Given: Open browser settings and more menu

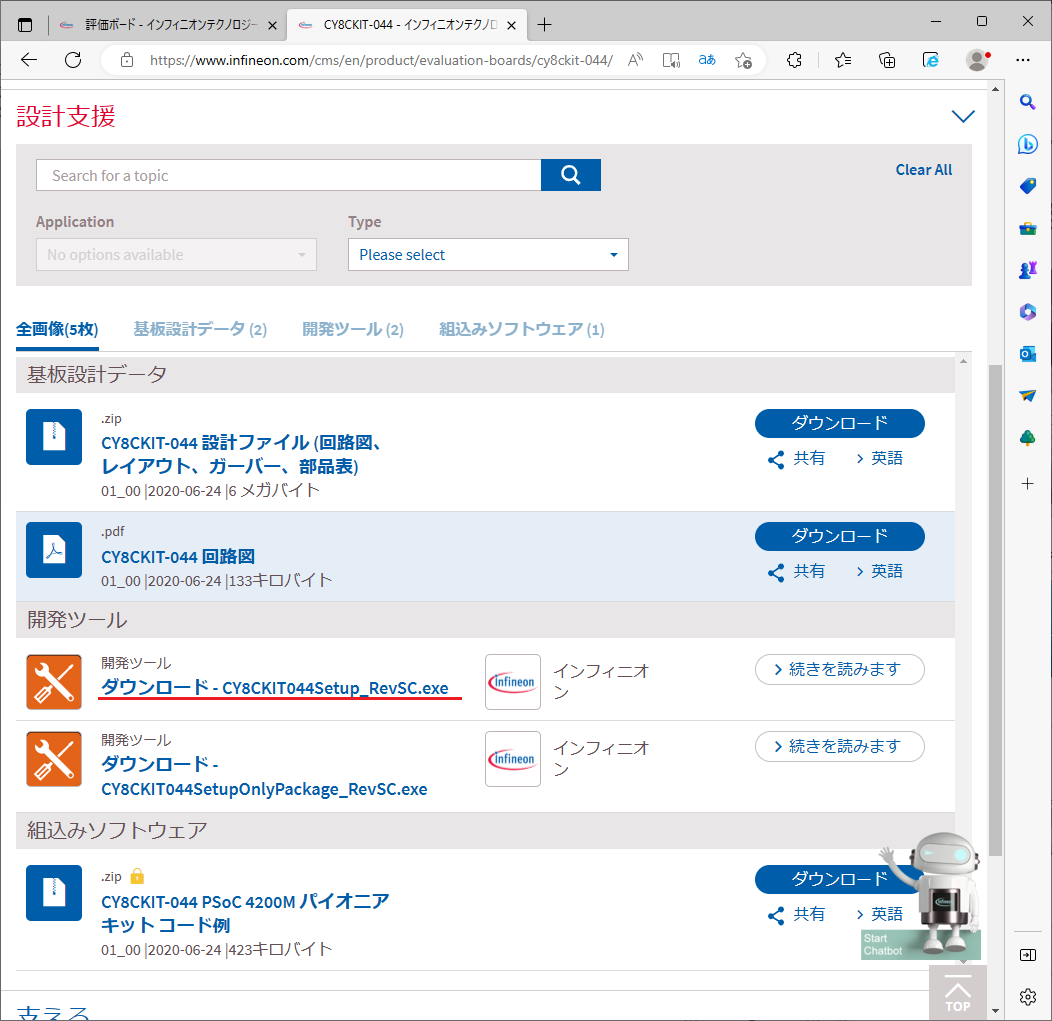Looking at the screenshot, I should click(x=1022, y=60).
